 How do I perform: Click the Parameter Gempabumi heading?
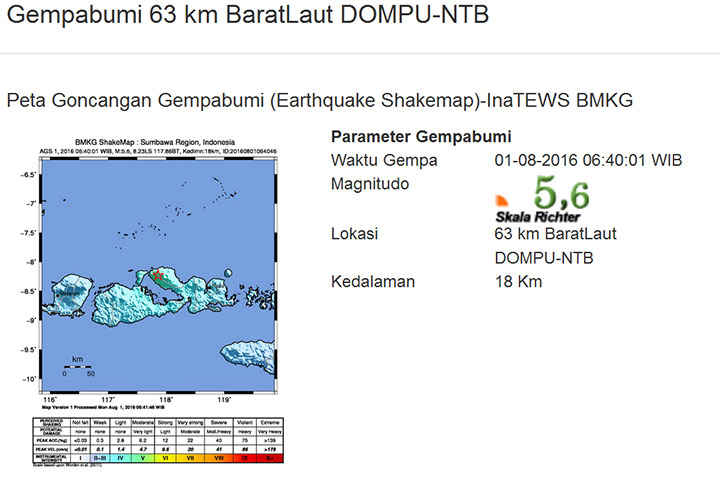[420, 137]
